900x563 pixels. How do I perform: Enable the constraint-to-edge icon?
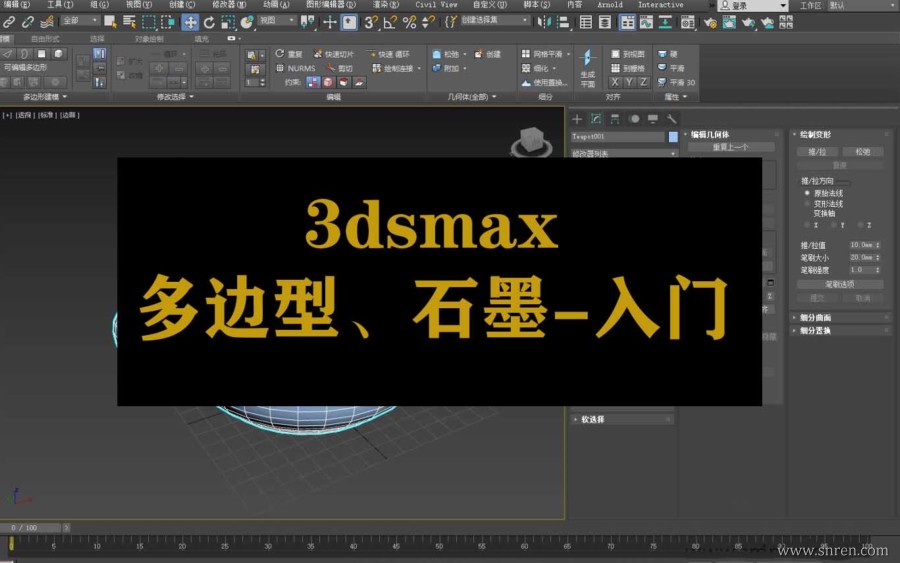coord(328,82)
